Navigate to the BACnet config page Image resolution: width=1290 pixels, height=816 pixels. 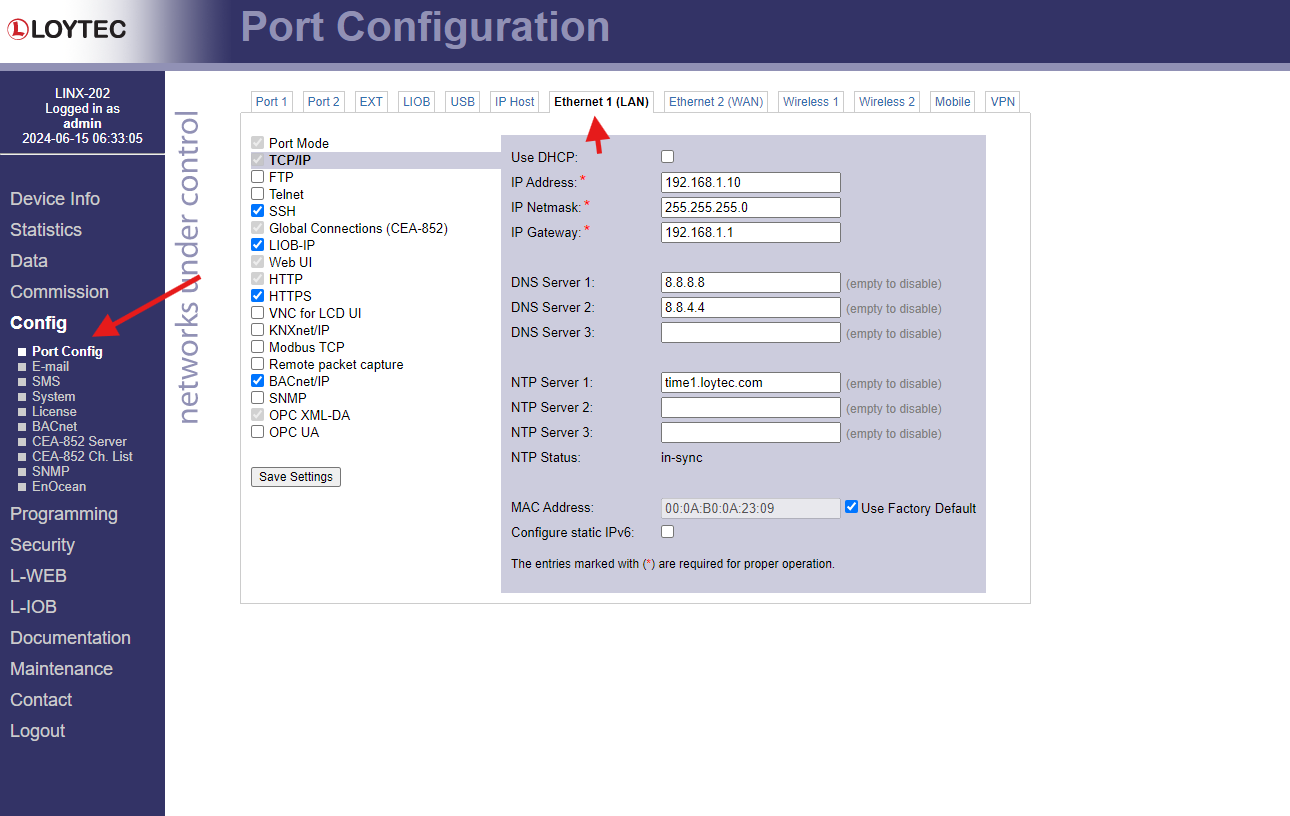(54, 426)
